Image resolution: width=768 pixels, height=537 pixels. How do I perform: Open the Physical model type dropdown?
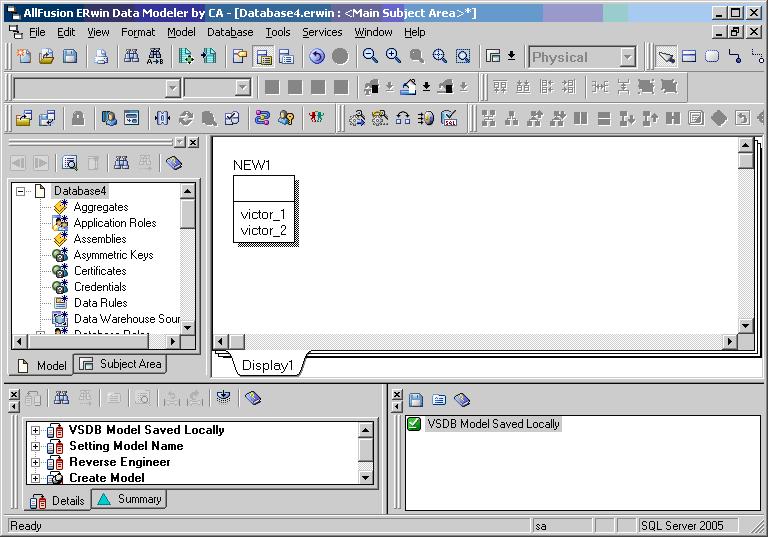pyautogui.click(x=628, y=57)
